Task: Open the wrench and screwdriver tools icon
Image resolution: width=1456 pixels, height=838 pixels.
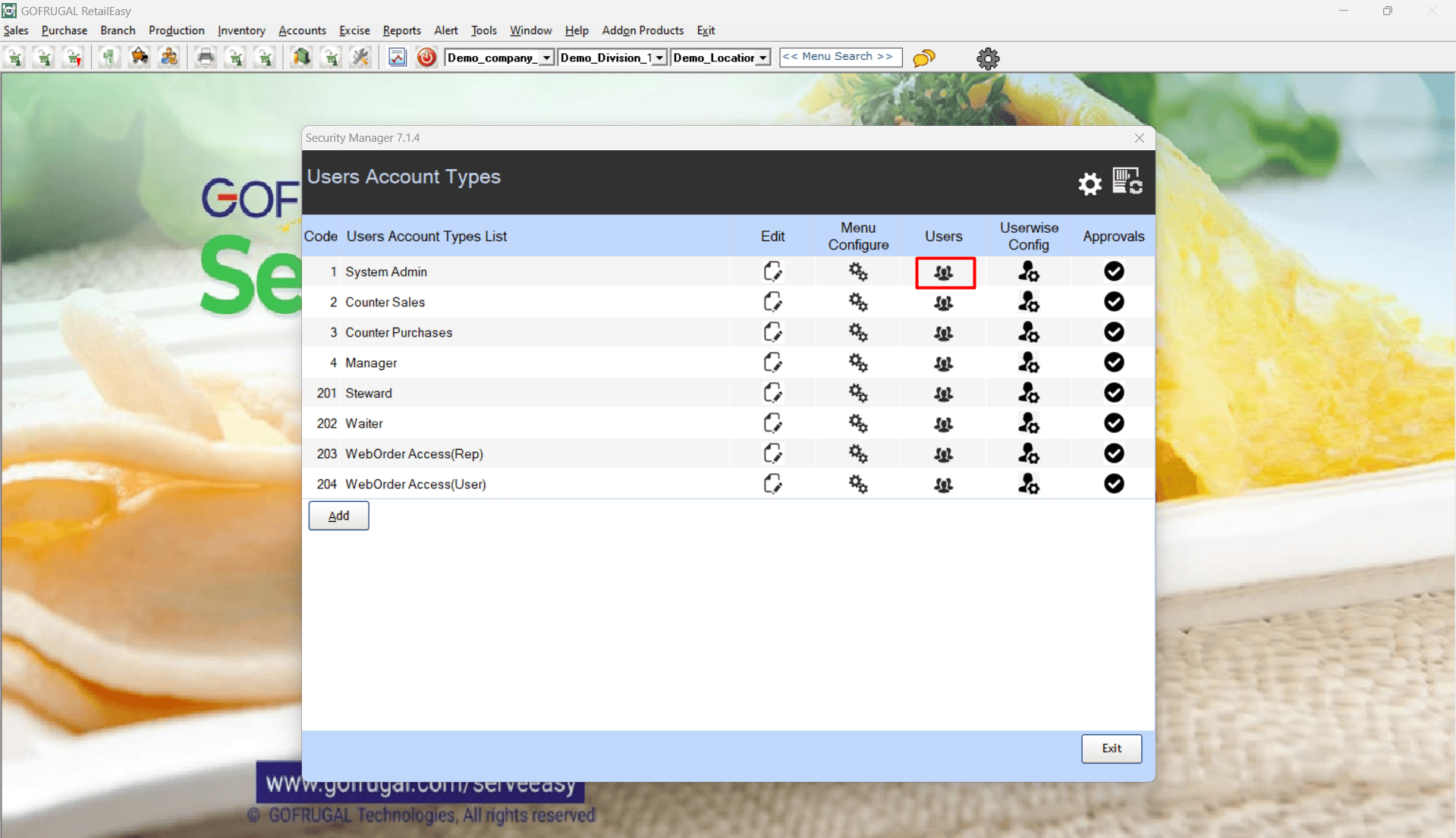Action: coord(360,58)
